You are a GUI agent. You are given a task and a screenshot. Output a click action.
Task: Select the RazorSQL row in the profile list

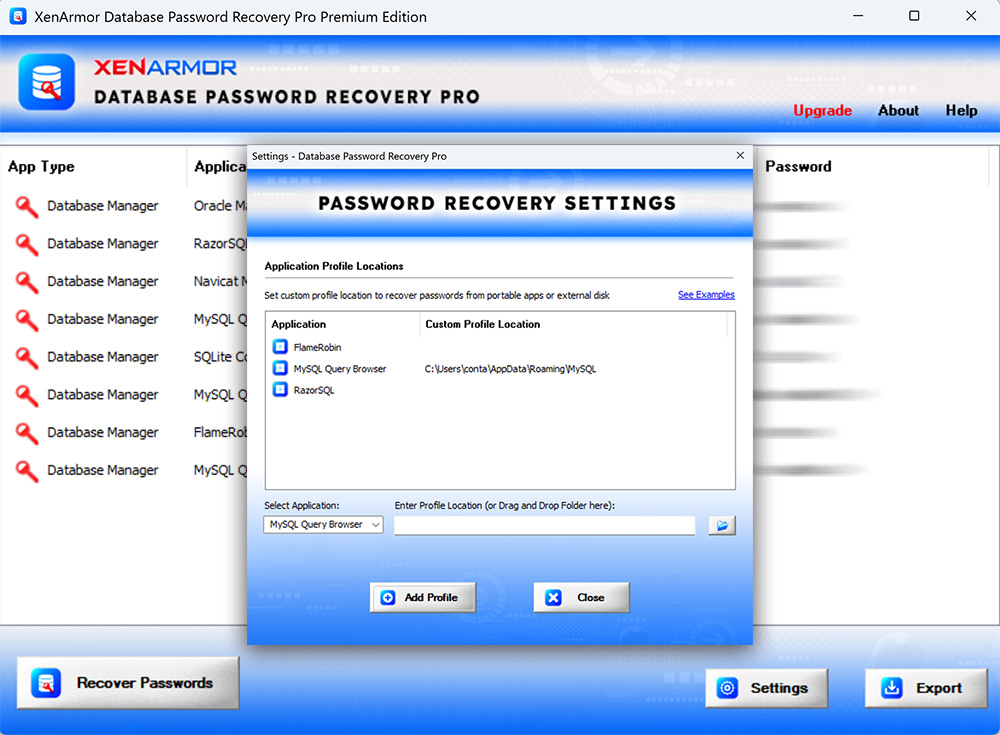[500, 390]
